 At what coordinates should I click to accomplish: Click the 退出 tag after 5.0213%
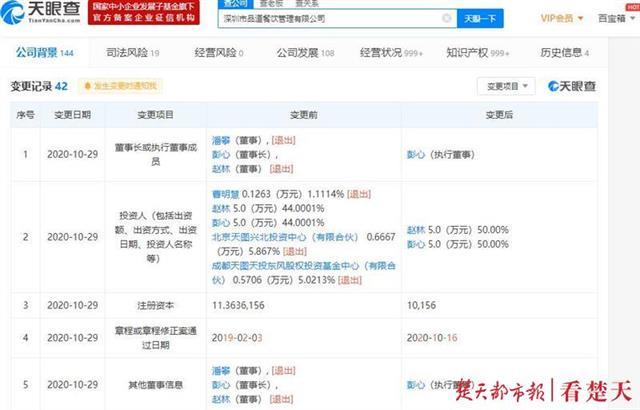[x=350, y=280]
